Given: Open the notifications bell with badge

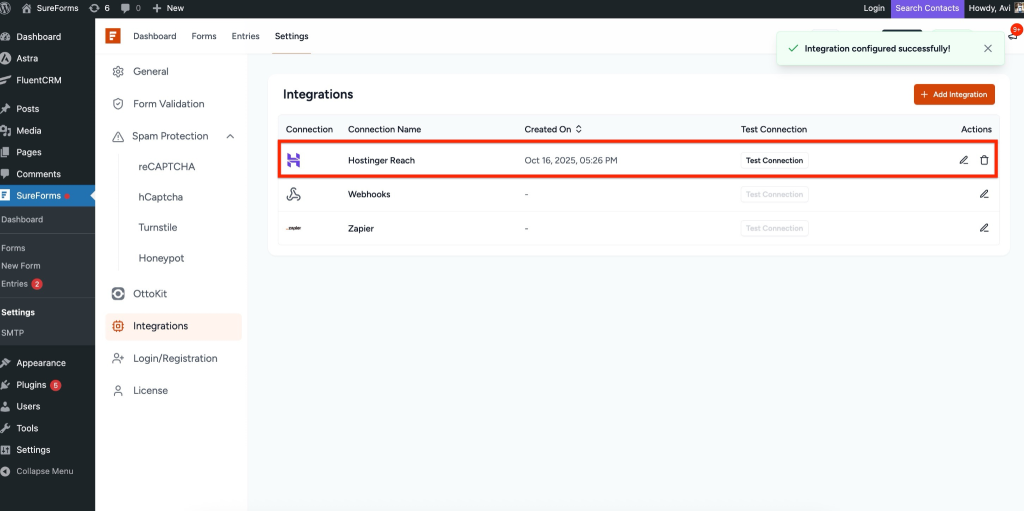Looking at the screenshot, I should (1013, 35).
